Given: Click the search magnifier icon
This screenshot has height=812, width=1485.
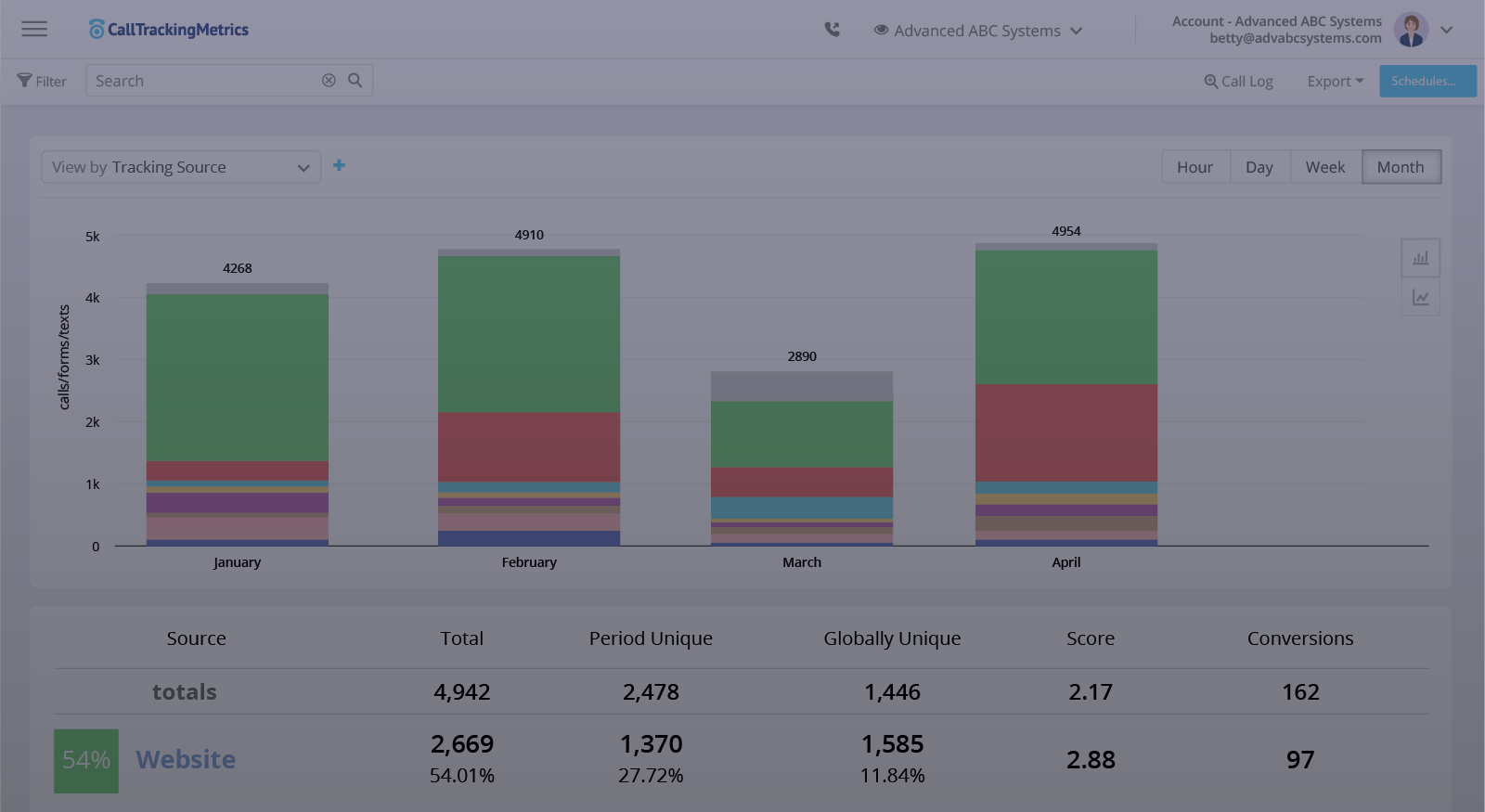Looking at the screenshot, I should point(355,81).
